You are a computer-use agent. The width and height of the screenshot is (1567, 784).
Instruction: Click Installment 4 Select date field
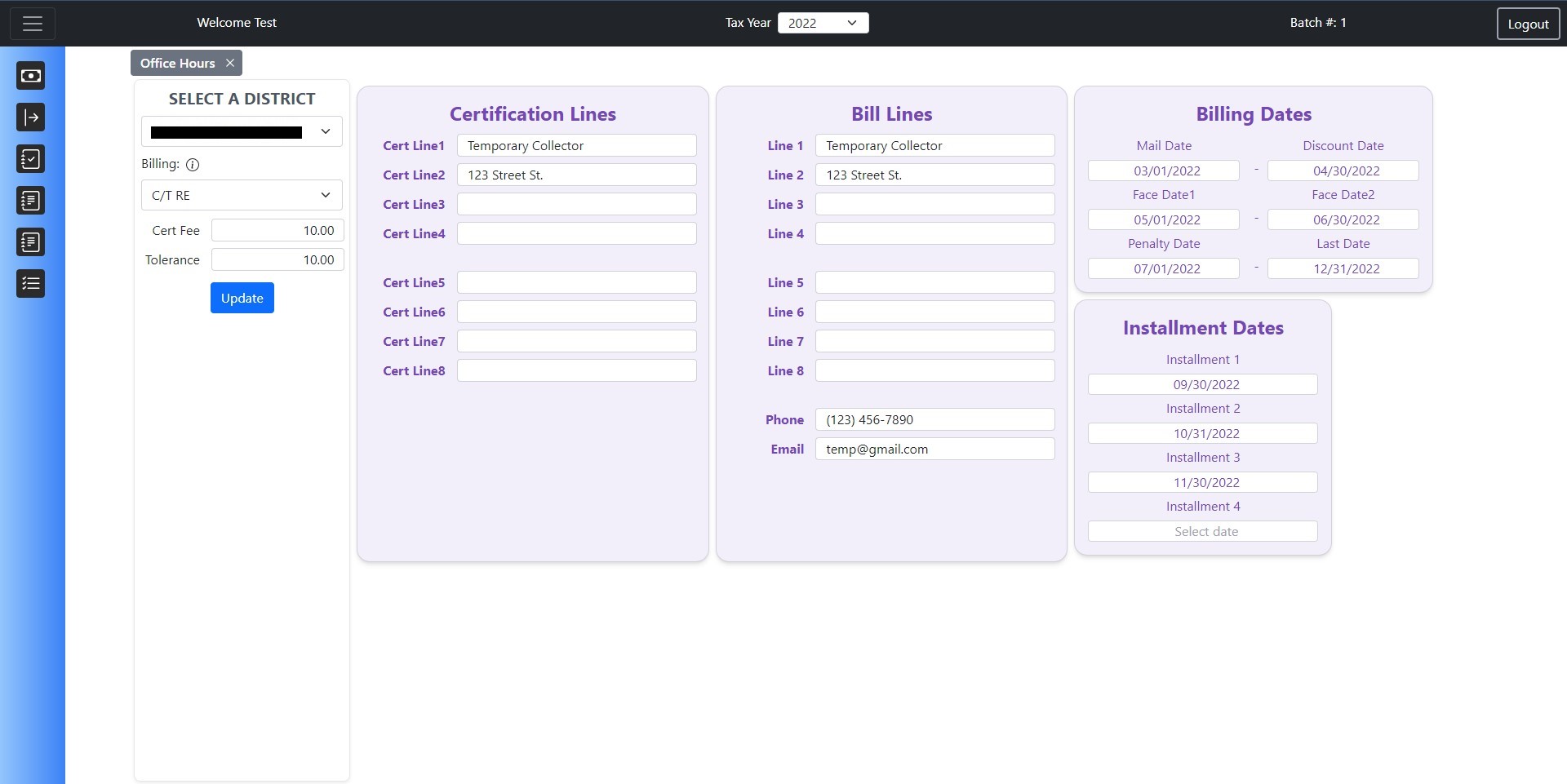point(1203,531)
